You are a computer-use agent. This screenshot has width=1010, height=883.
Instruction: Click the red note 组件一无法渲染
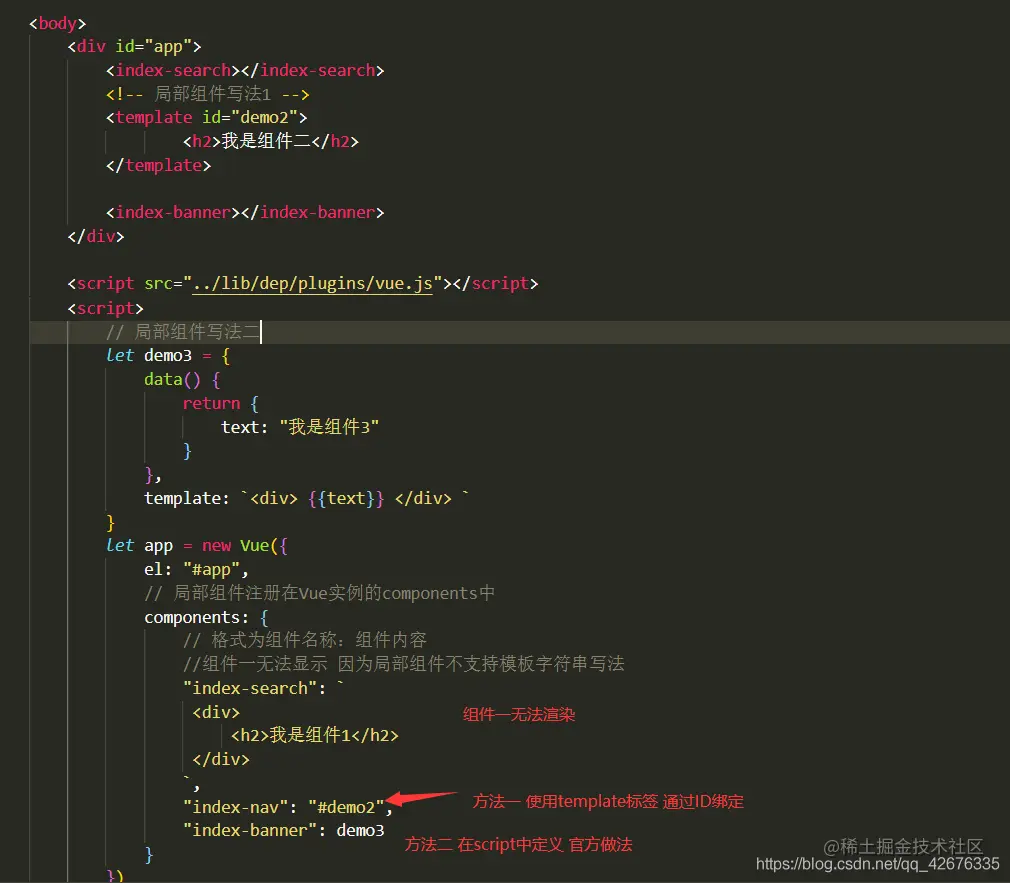tap(519, 714)
